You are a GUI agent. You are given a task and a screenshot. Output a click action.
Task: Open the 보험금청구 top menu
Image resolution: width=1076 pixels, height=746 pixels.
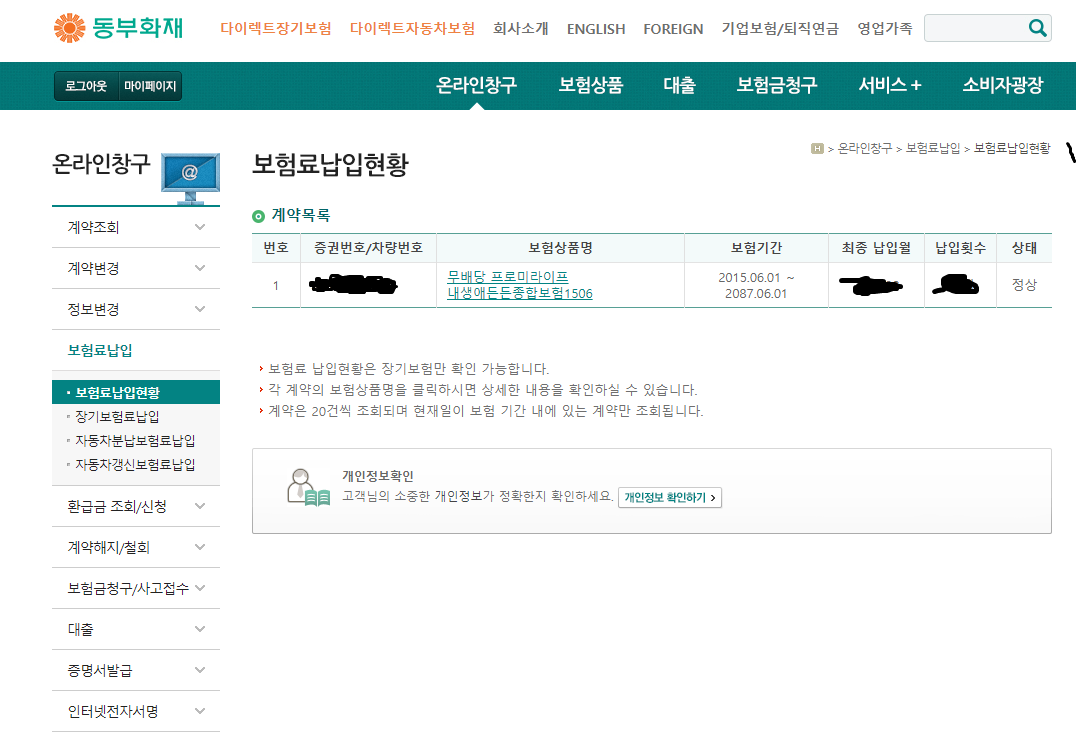pyautogui.click(x=776, y=85)
